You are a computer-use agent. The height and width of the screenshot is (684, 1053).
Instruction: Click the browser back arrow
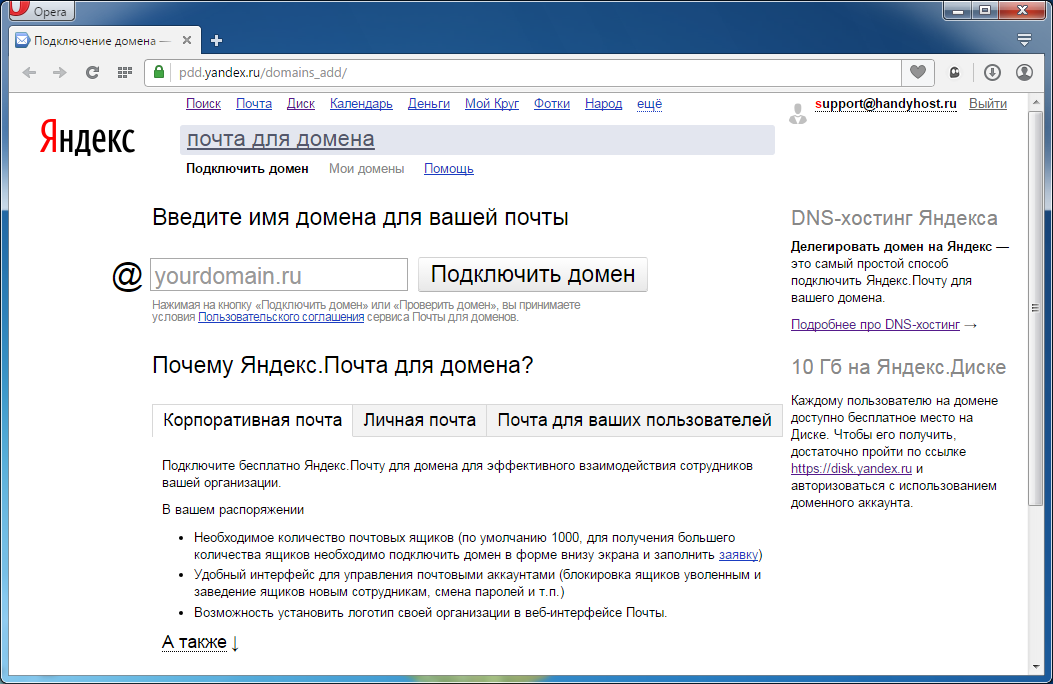point(29,72)
